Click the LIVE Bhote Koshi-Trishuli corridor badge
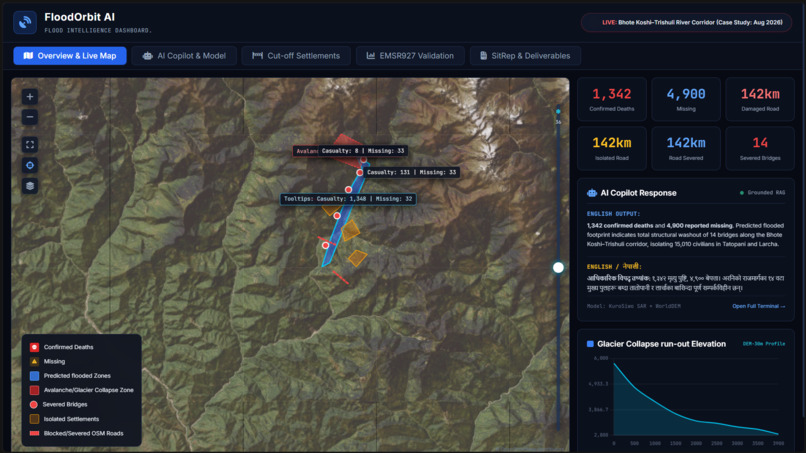The image size is (806, 453). click(687, 23)
